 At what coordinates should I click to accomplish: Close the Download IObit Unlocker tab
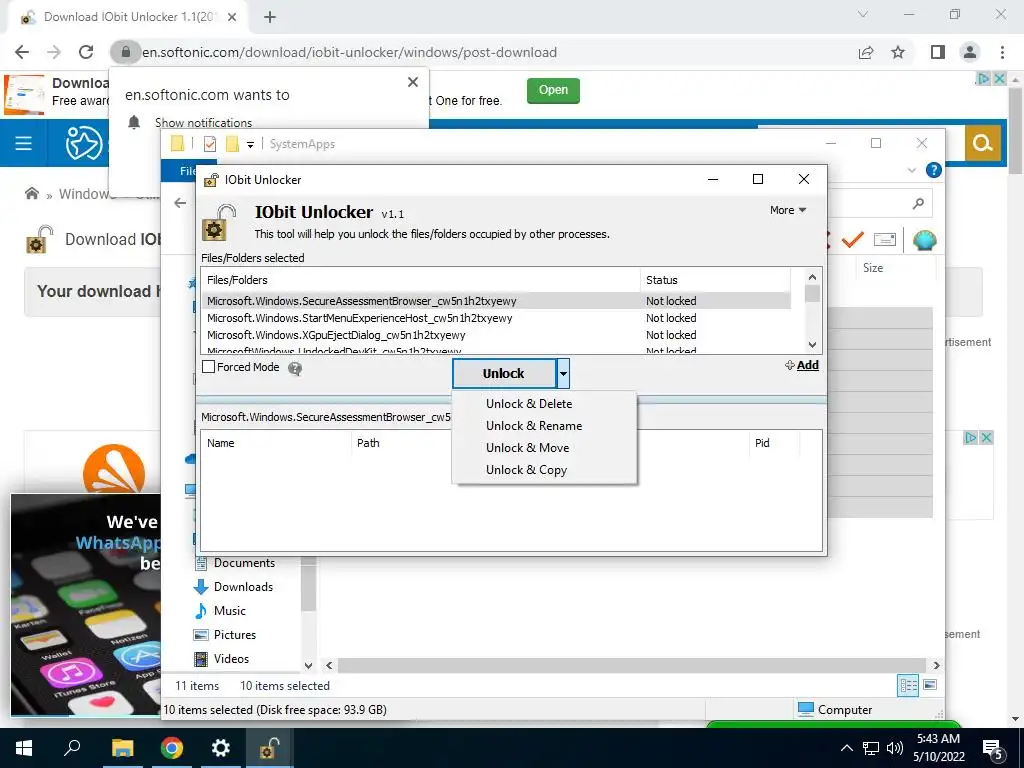(232, 18)
